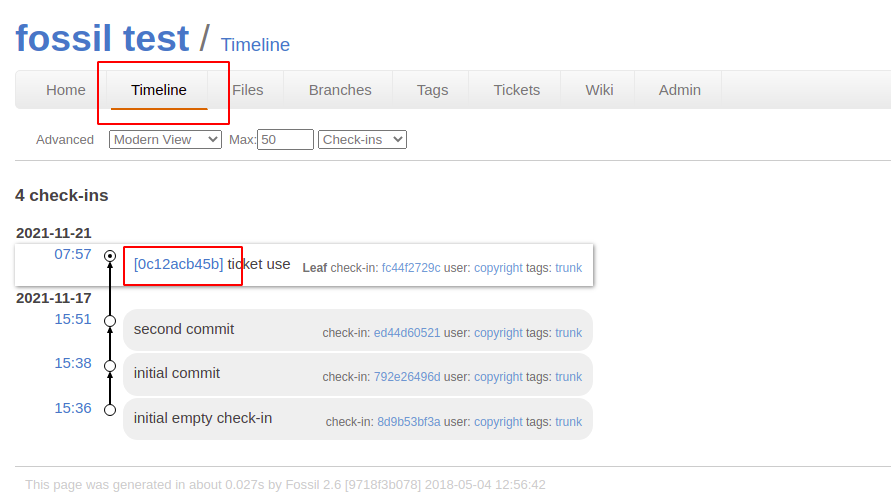
Task: Click the fossil test title link
Action: [102, 38]
